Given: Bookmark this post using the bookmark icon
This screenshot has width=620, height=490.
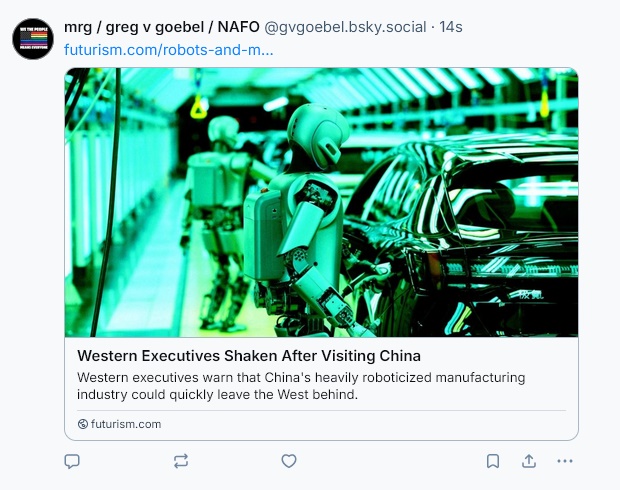Looking at the screenshot, I should pos(493,461).
